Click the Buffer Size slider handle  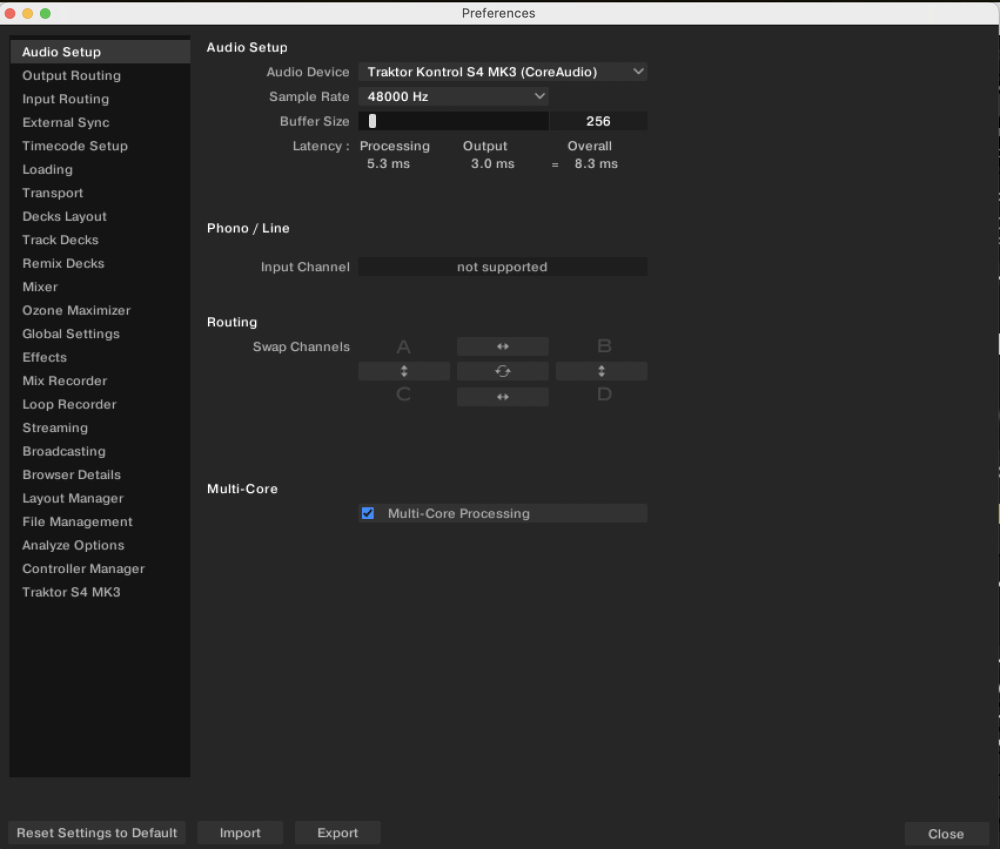(x=372, y=121)
